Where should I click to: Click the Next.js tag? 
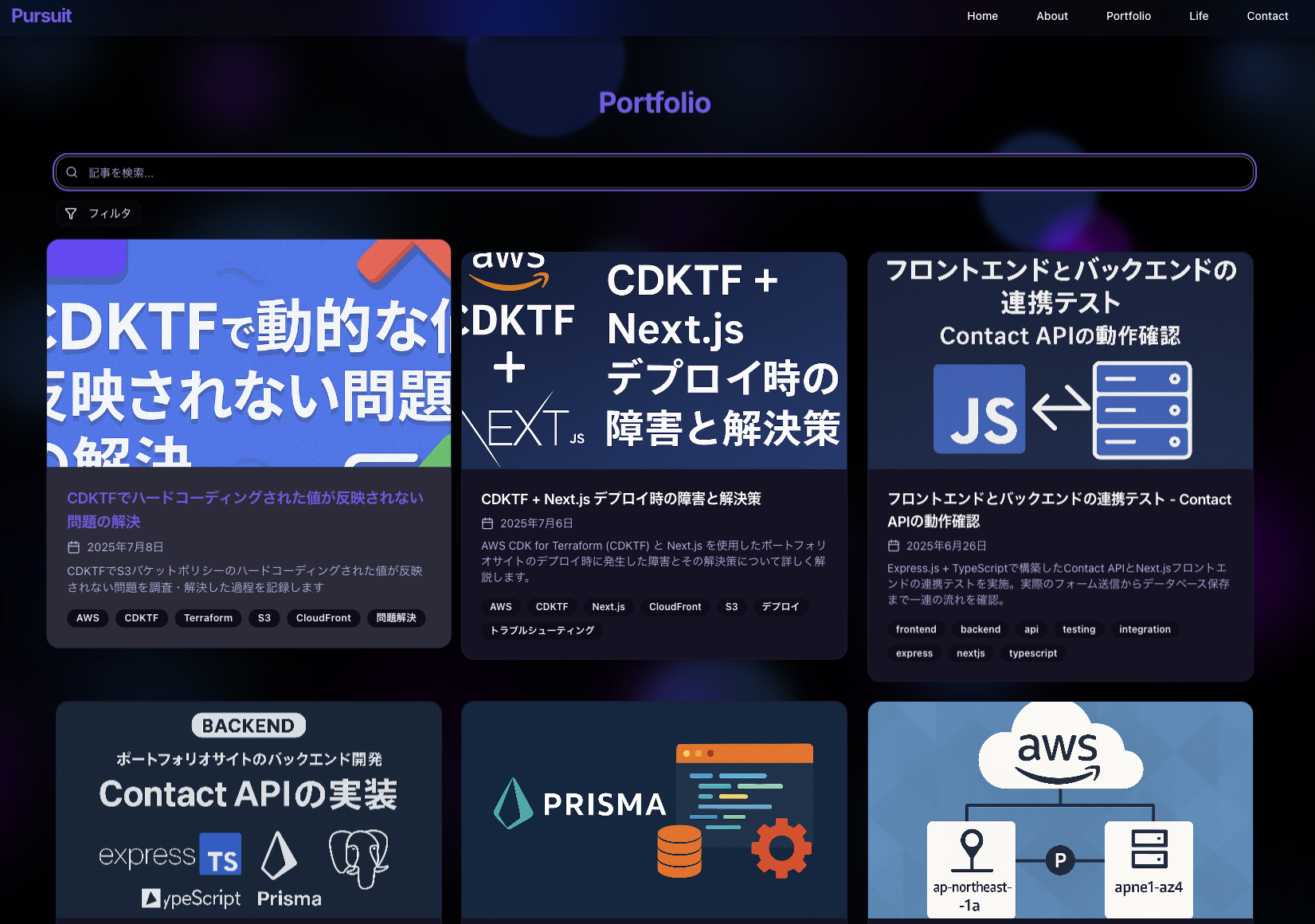609,607
